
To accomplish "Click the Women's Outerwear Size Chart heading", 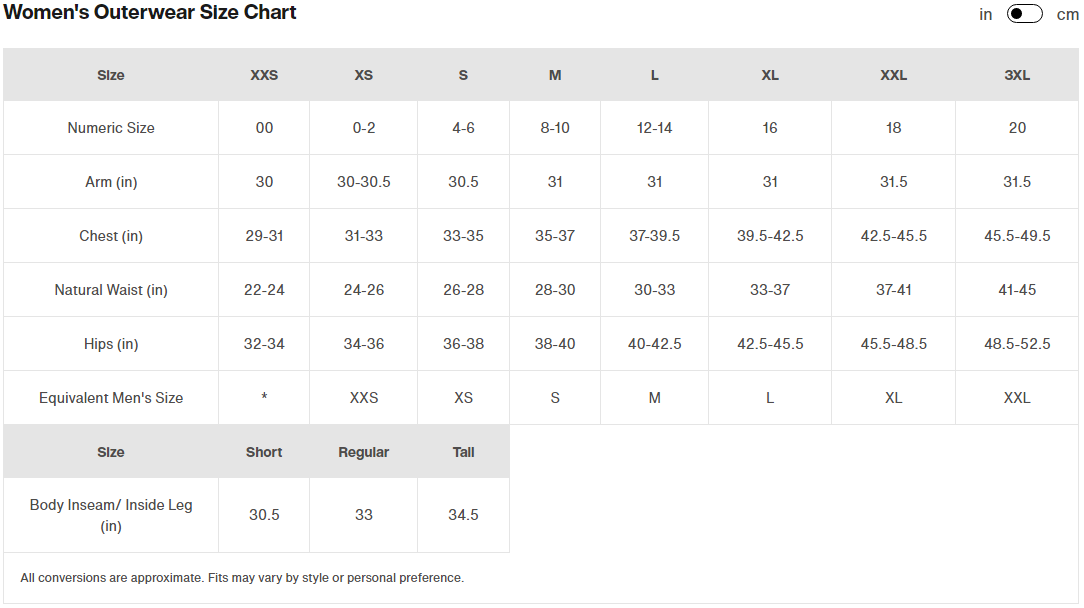I will coord(150,12).
